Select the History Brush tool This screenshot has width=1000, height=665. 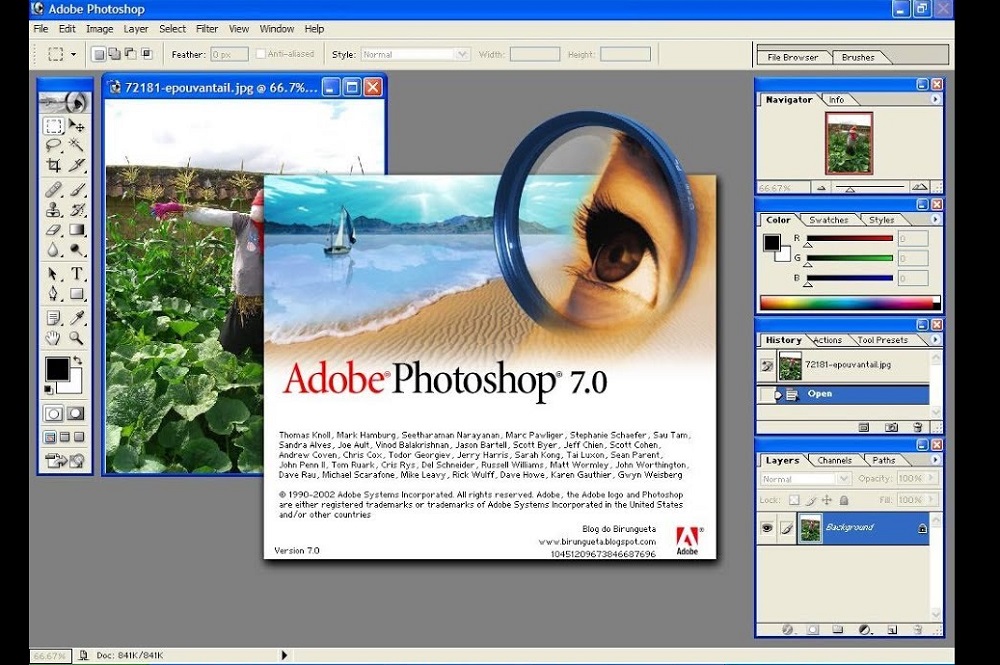tap(77, 209)
